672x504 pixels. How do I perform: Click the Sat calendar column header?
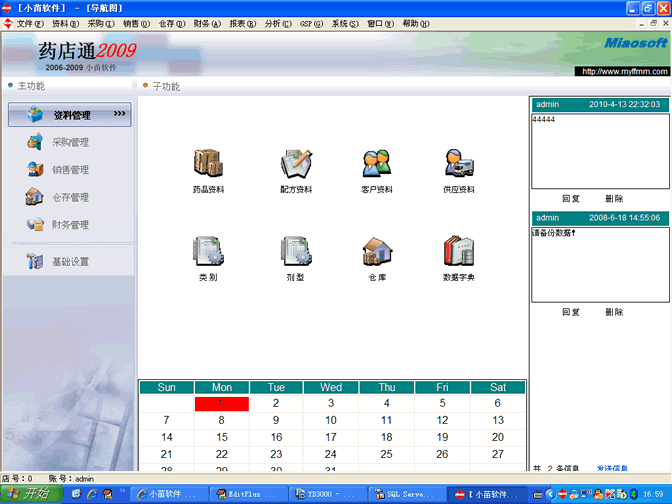498,387
